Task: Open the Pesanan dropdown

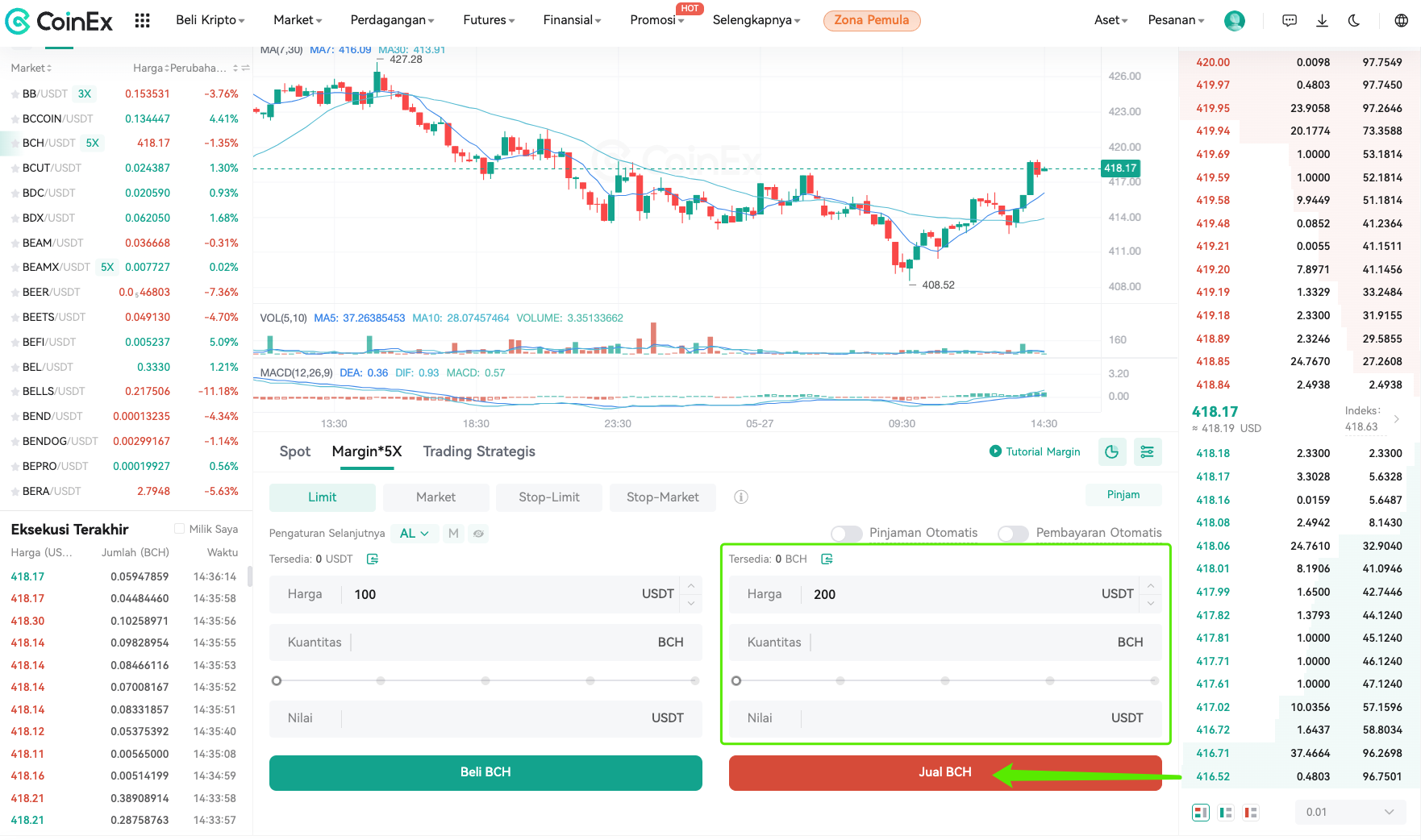Action: pyautogui.click(x=1176, y=20)
